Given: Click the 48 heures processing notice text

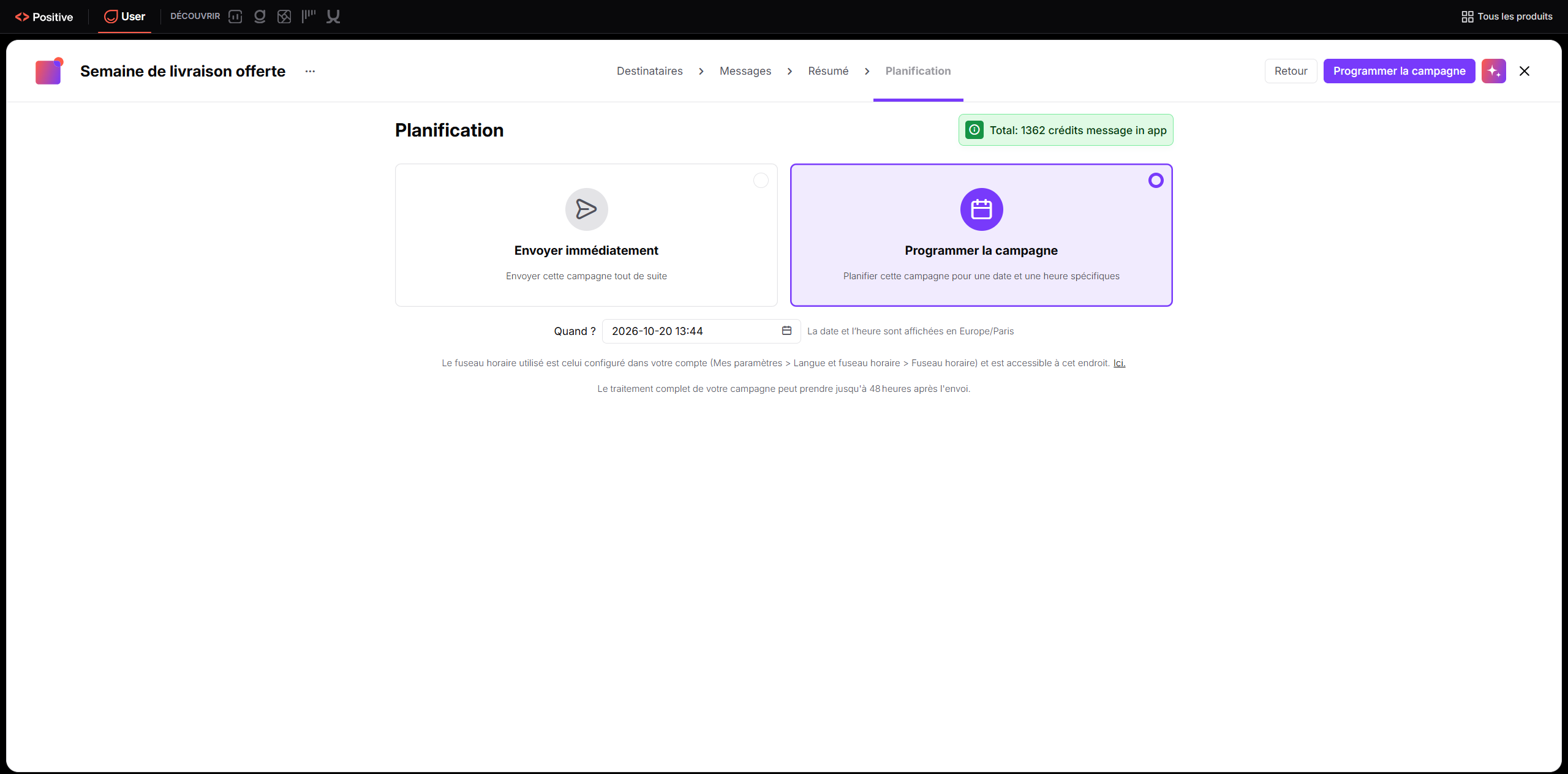Looking at the screenshot, I should coord(784,389).
